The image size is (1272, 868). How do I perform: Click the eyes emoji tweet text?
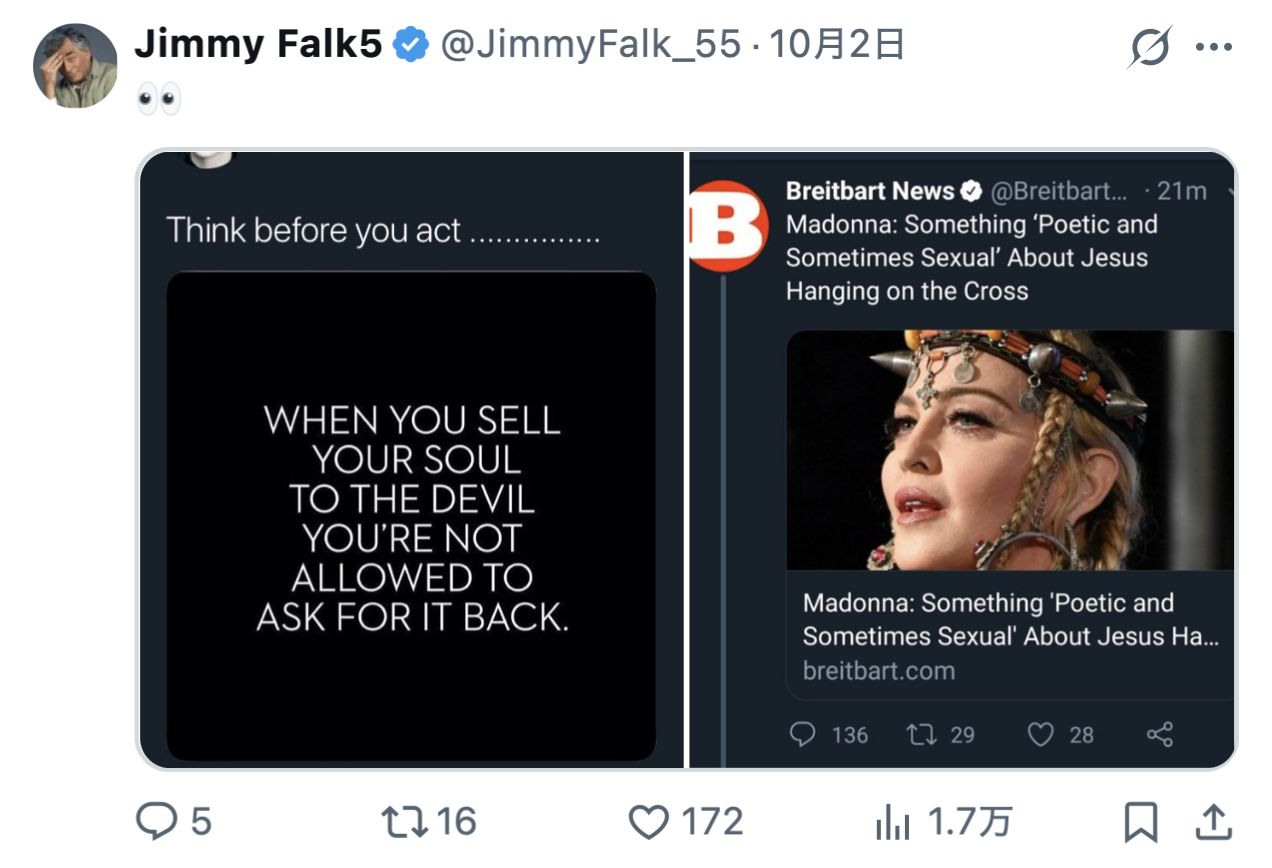coord(158,98)
